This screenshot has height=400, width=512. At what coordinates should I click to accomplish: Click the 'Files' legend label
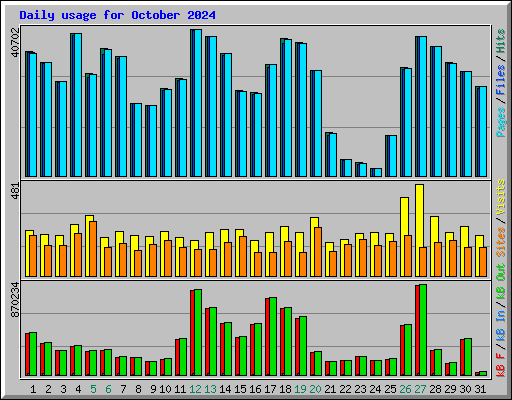point(501,80)
